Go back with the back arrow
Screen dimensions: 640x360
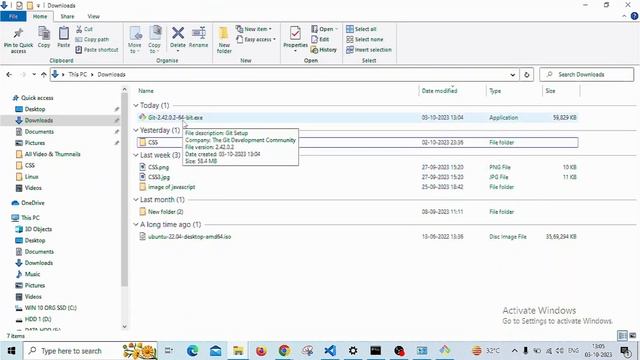(9, 74)
